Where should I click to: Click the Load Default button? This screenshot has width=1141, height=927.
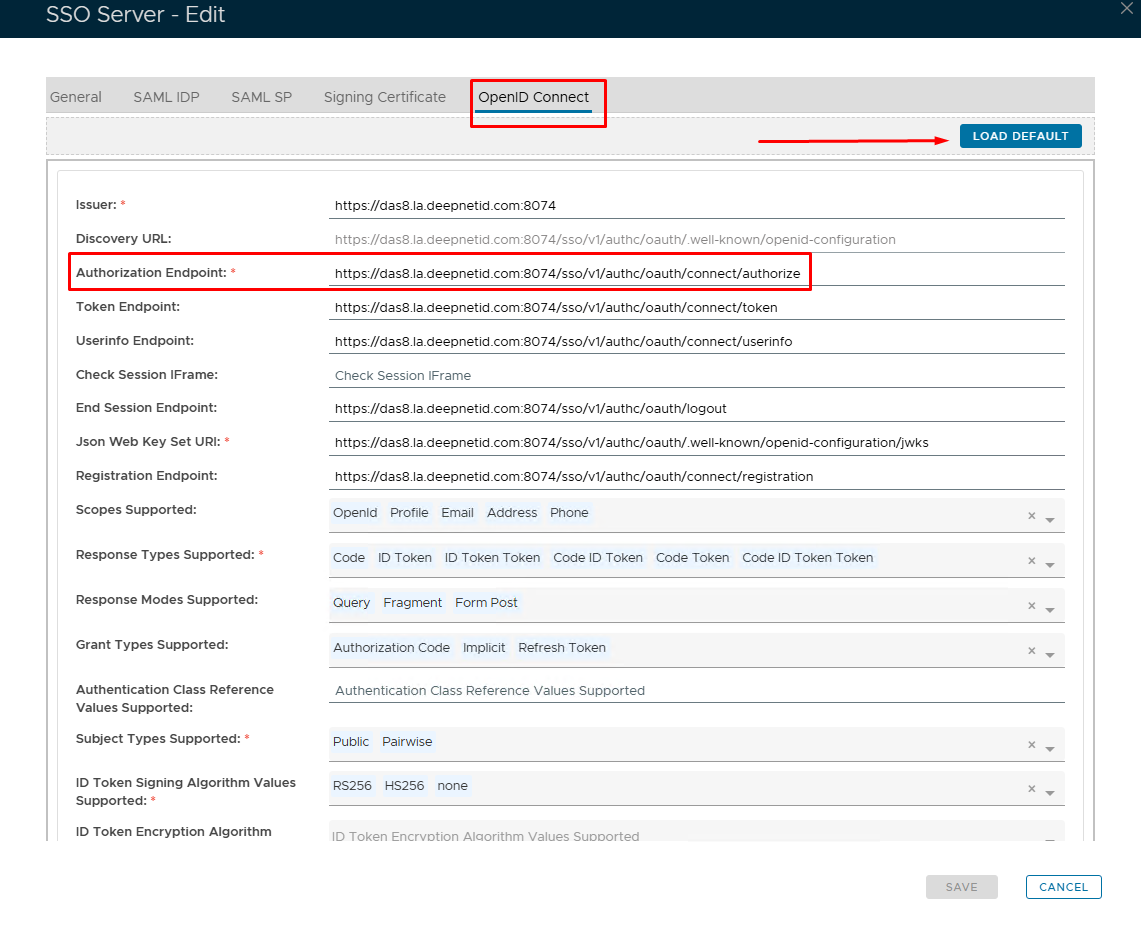pos(1020,136)
